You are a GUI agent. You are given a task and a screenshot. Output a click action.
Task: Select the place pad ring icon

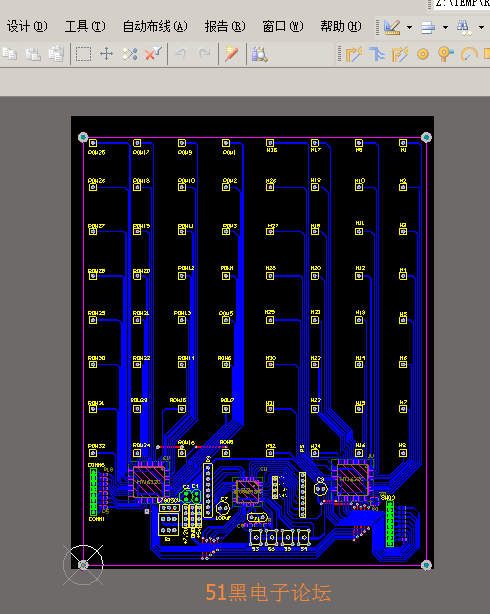tap(423, 54)
